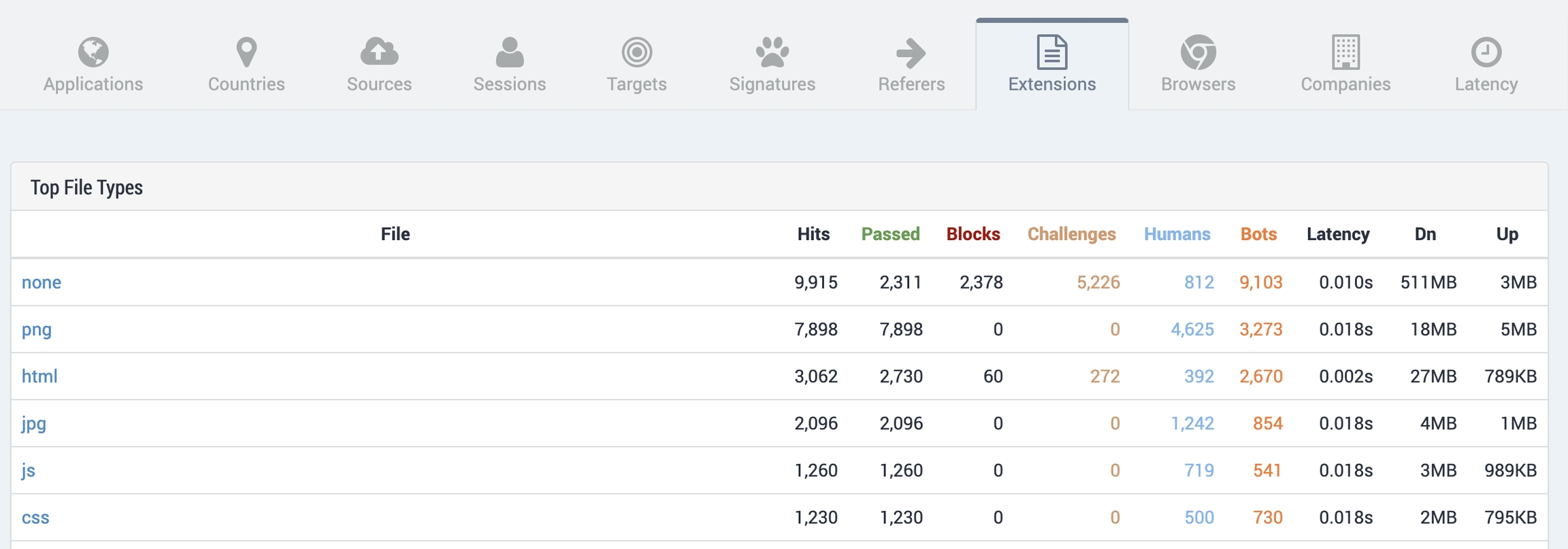The image size is (1568, 549).
Task: Click the html file type link
Action: coord(39,376)
